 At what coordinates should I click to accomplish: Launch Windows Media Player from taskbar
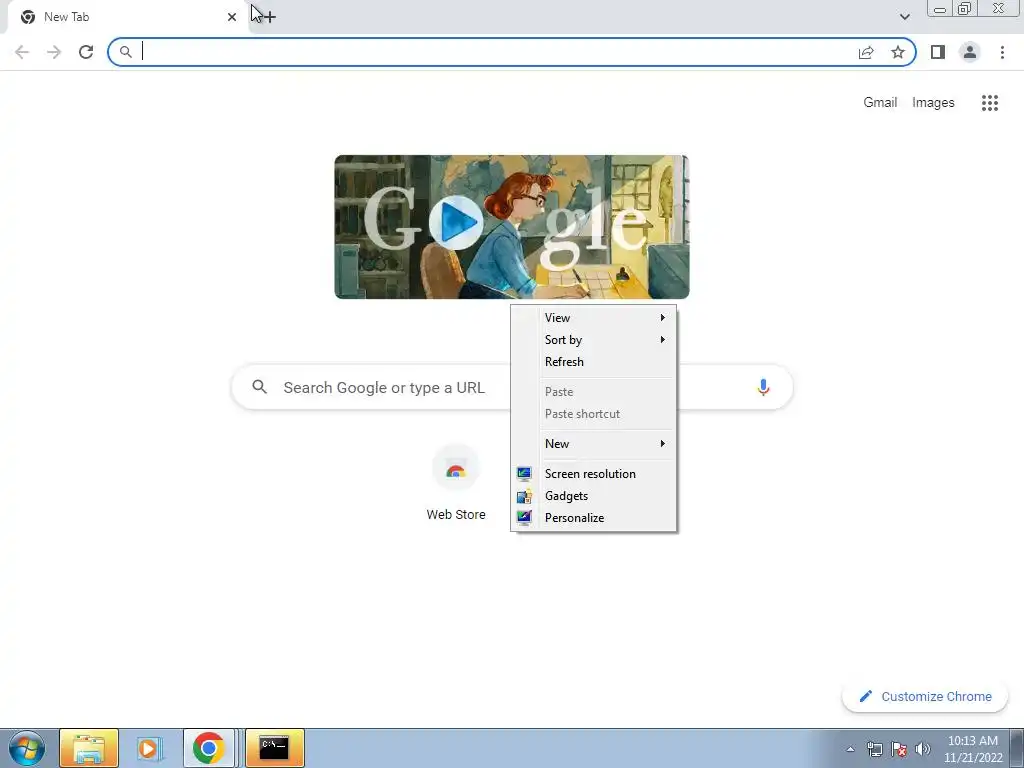pyautogui.click(x=148, y=748)
